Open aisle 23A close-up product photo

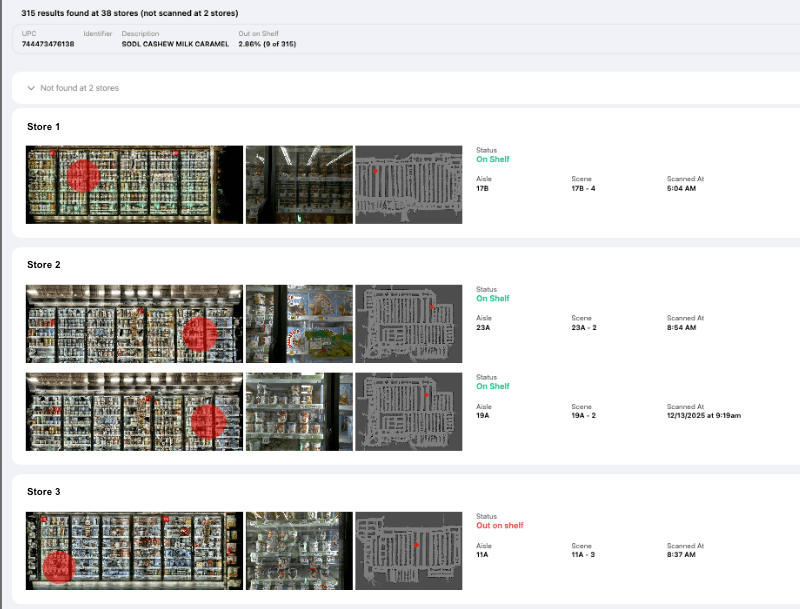coord(299,323)
